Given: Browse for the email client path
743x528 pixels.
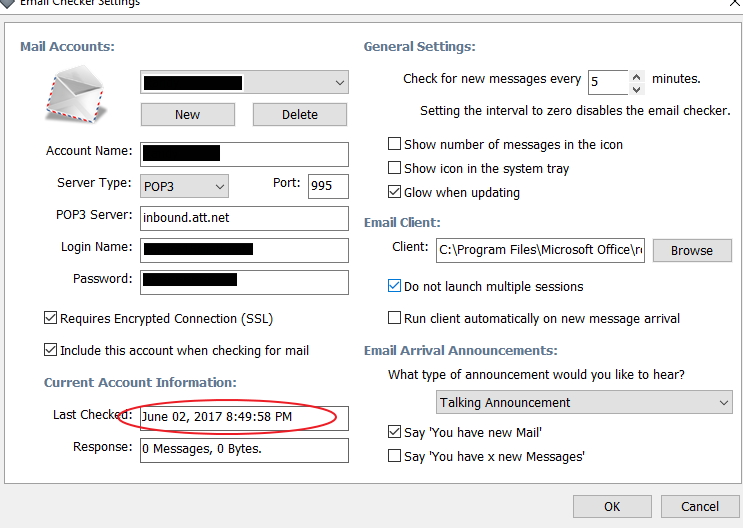Looking at the screenshot, I should click(x=691, y=251).
